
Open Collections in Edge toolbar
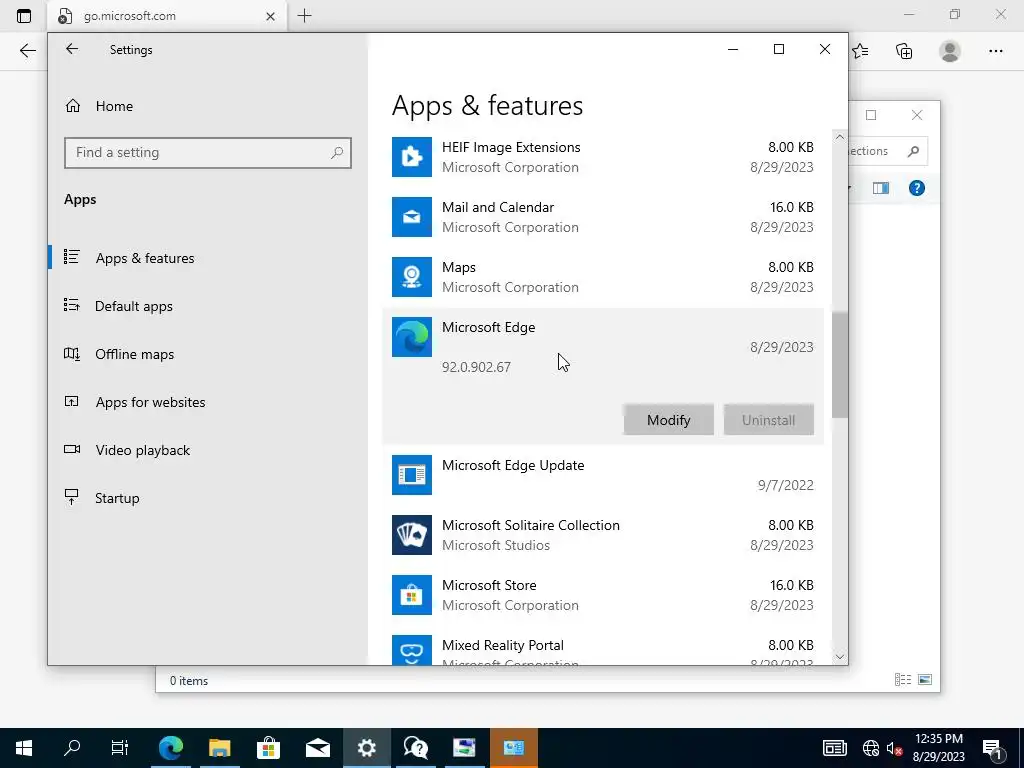904,51
